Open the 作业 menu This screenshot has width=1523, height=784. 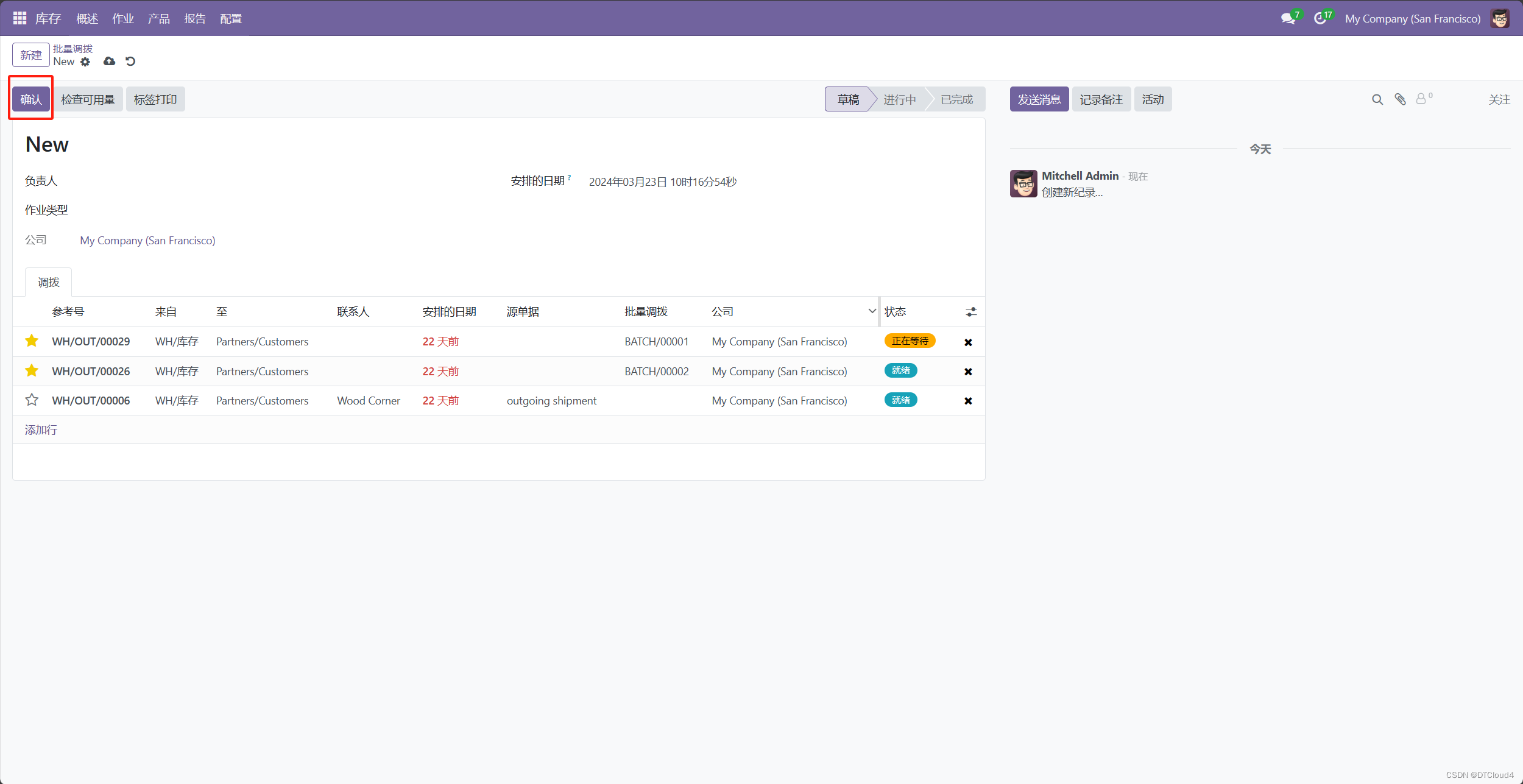(x=122, y=18)
